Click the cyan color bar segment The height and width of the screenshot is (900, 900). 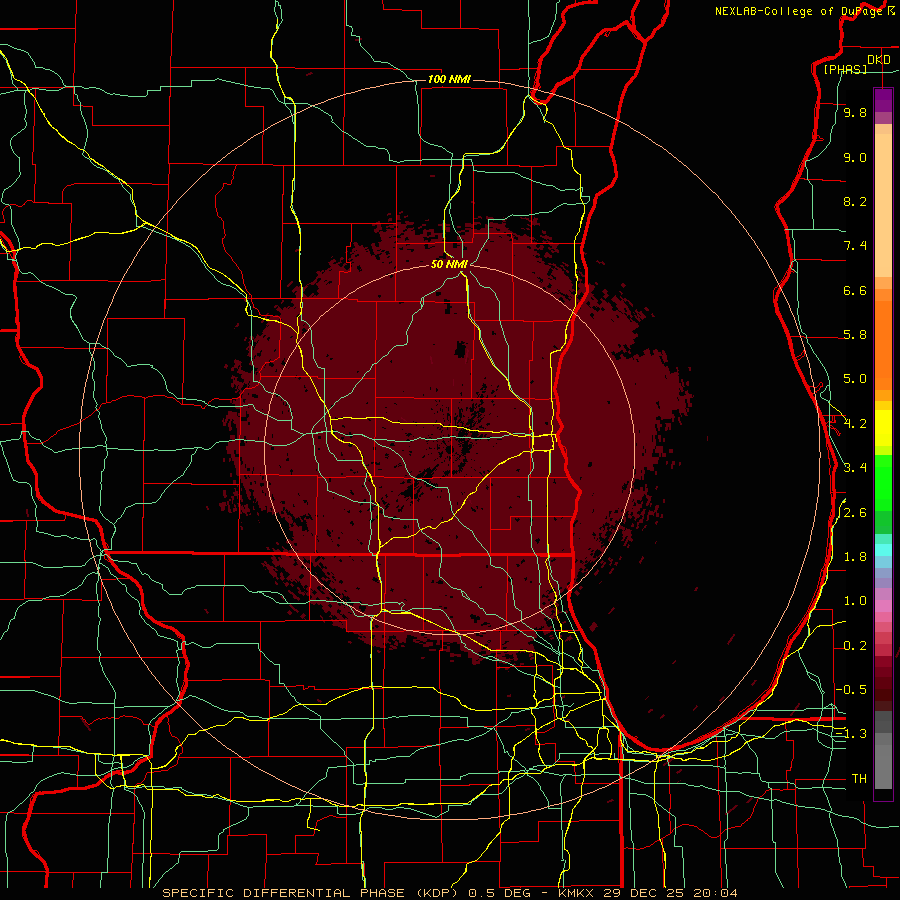(x=883, y=550)
